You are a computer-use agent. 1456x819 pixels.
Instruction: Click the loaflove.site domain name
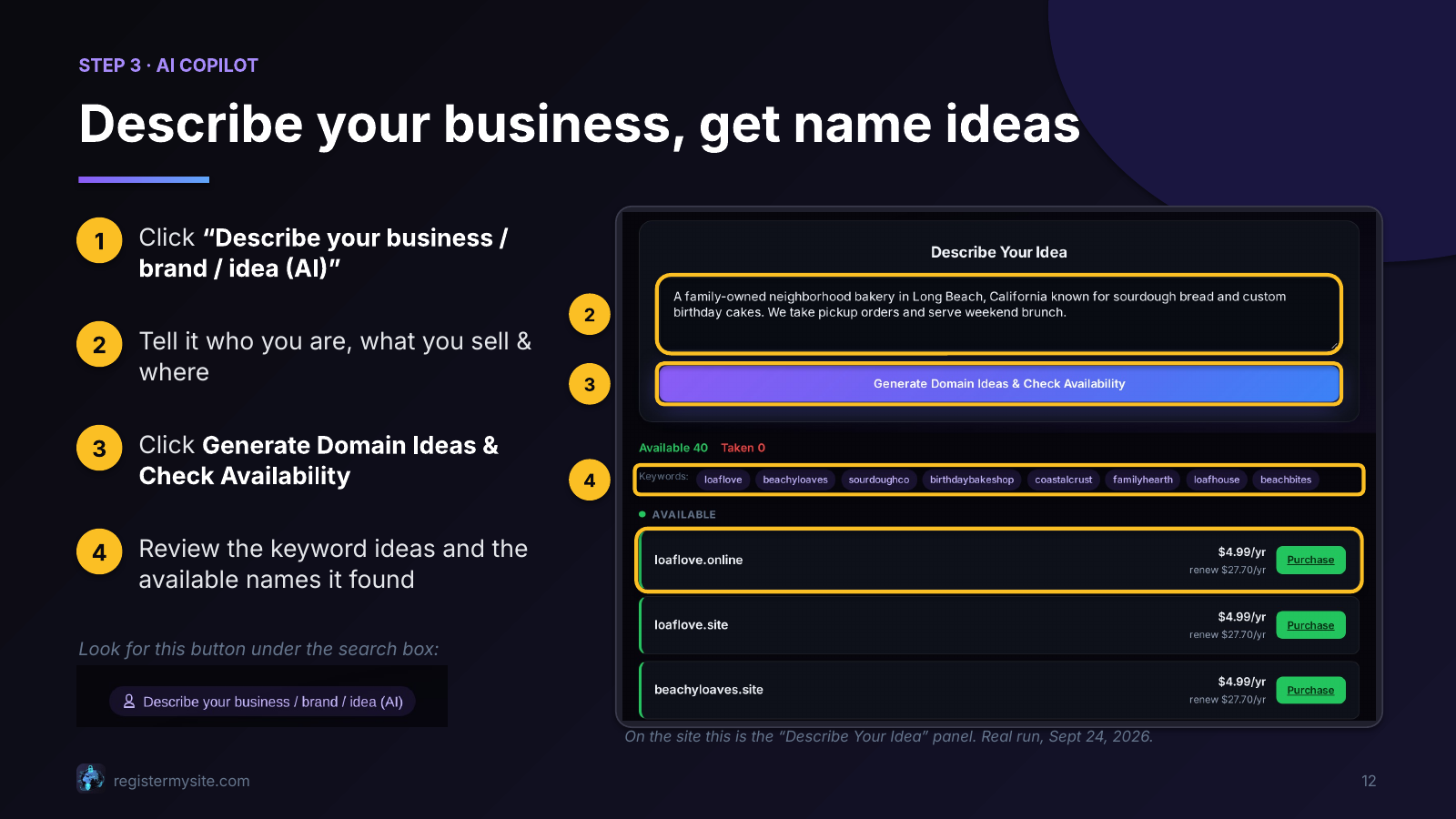(691, 625)
